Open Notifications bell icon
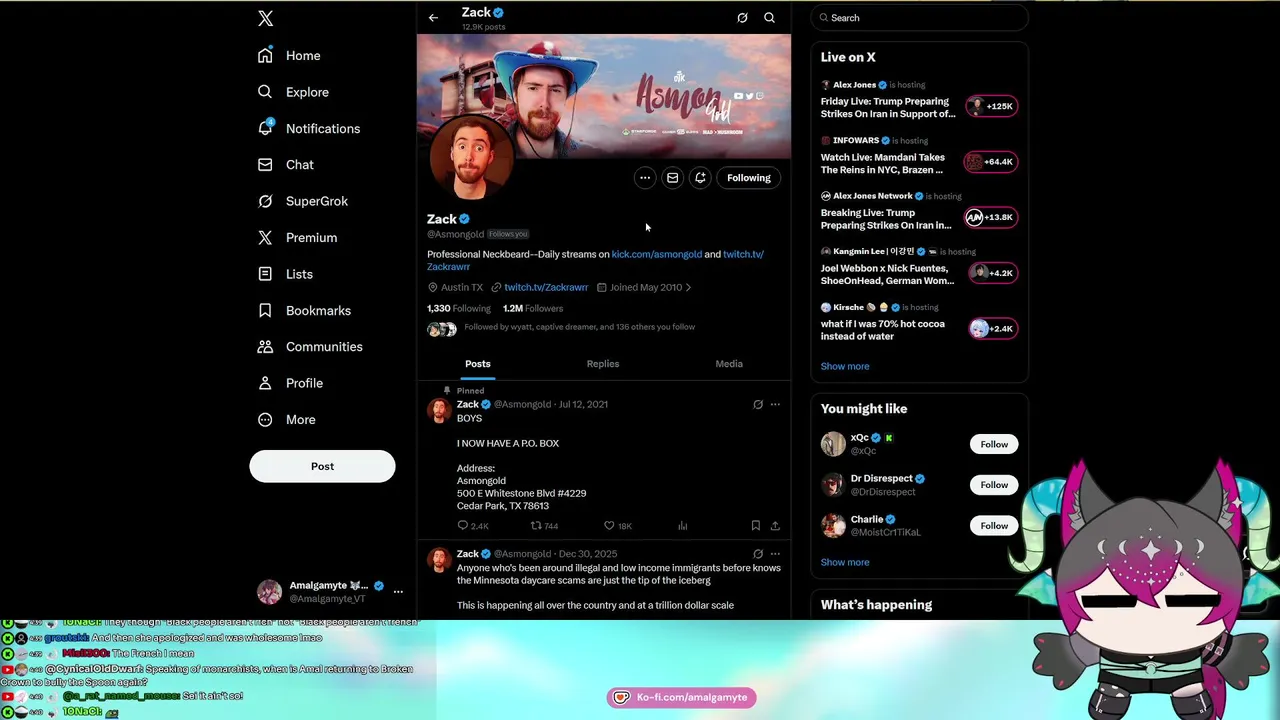 tap(265, 128)
